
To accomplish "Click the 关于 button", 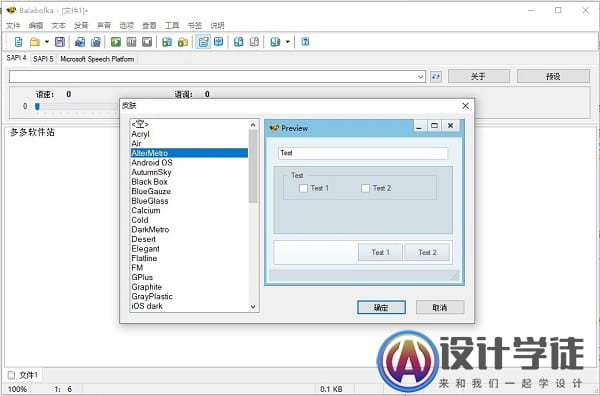I will 478,76.
